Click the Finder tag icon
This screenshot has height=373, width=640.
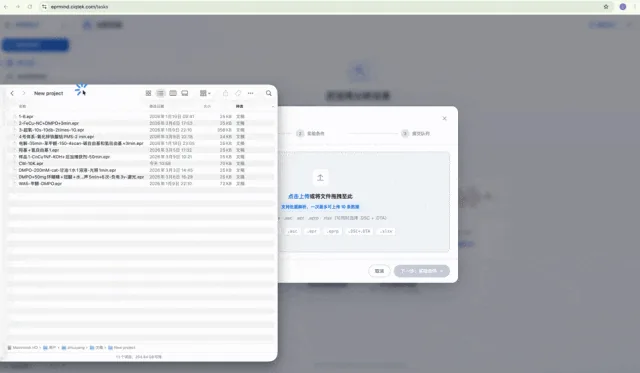click(x=238, y=93)
